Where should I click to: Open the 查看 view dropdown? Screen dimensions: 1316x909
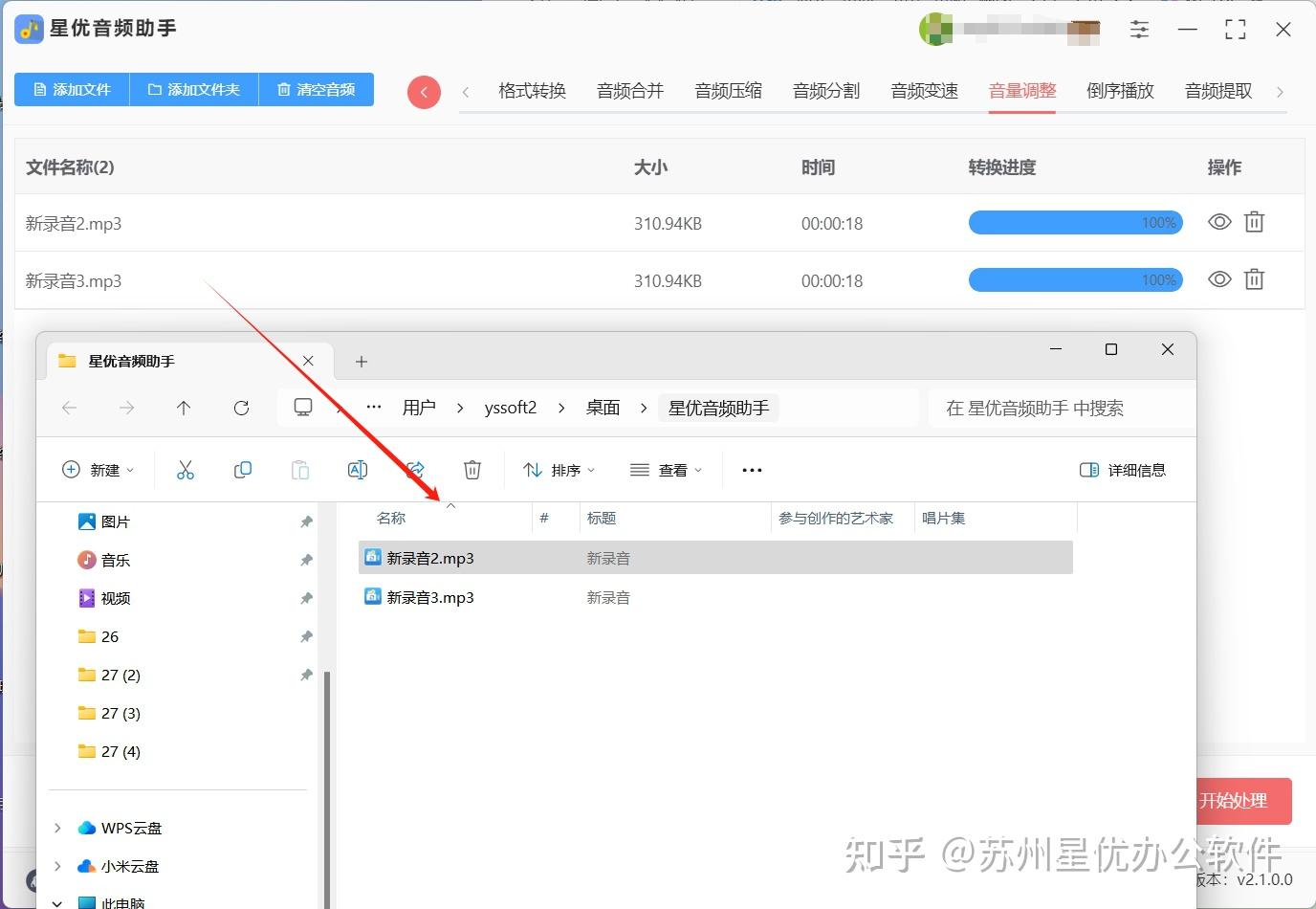pos(667,470)
